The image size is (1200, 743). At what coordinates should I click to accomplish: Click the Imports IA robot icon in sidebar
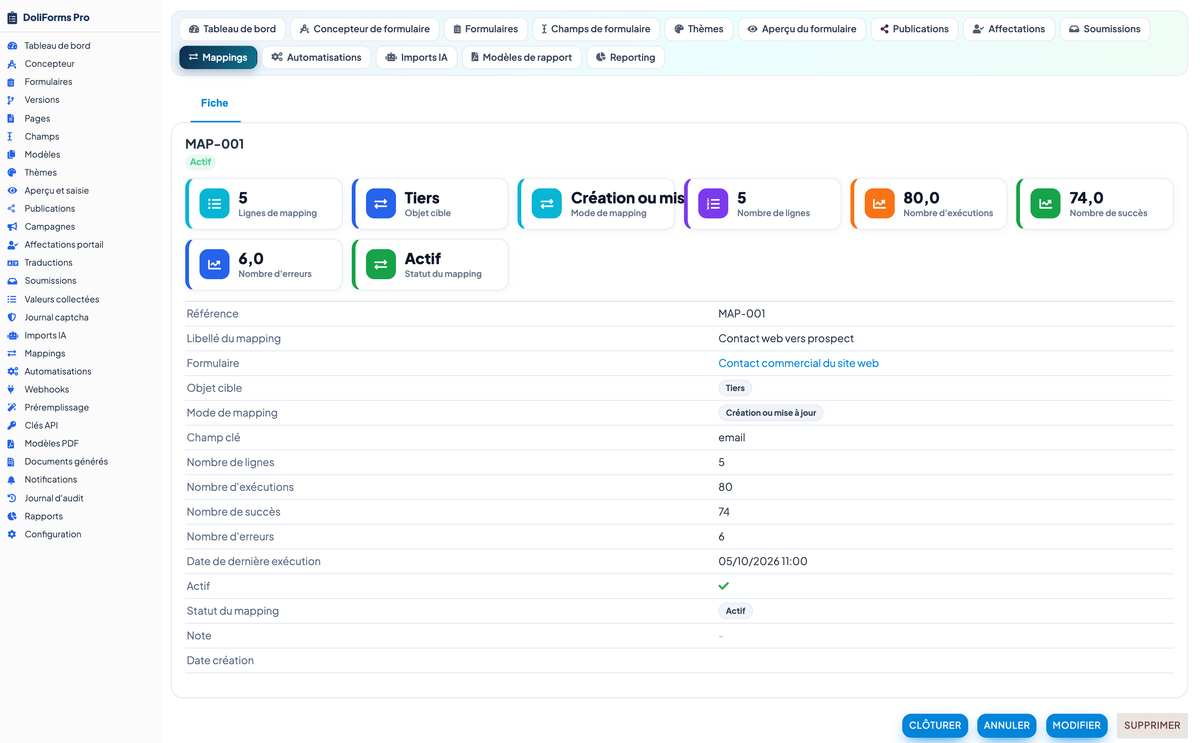point(12,335)
